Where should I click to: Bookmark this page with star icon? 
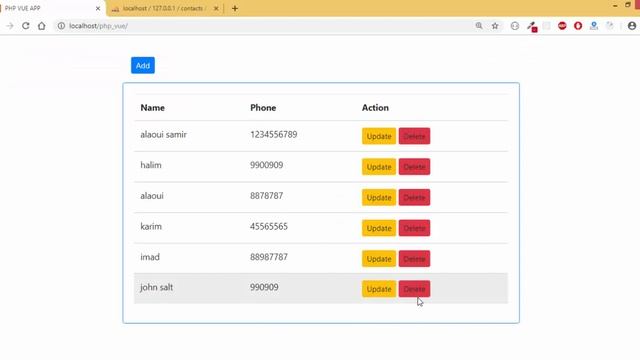(495, 26)
